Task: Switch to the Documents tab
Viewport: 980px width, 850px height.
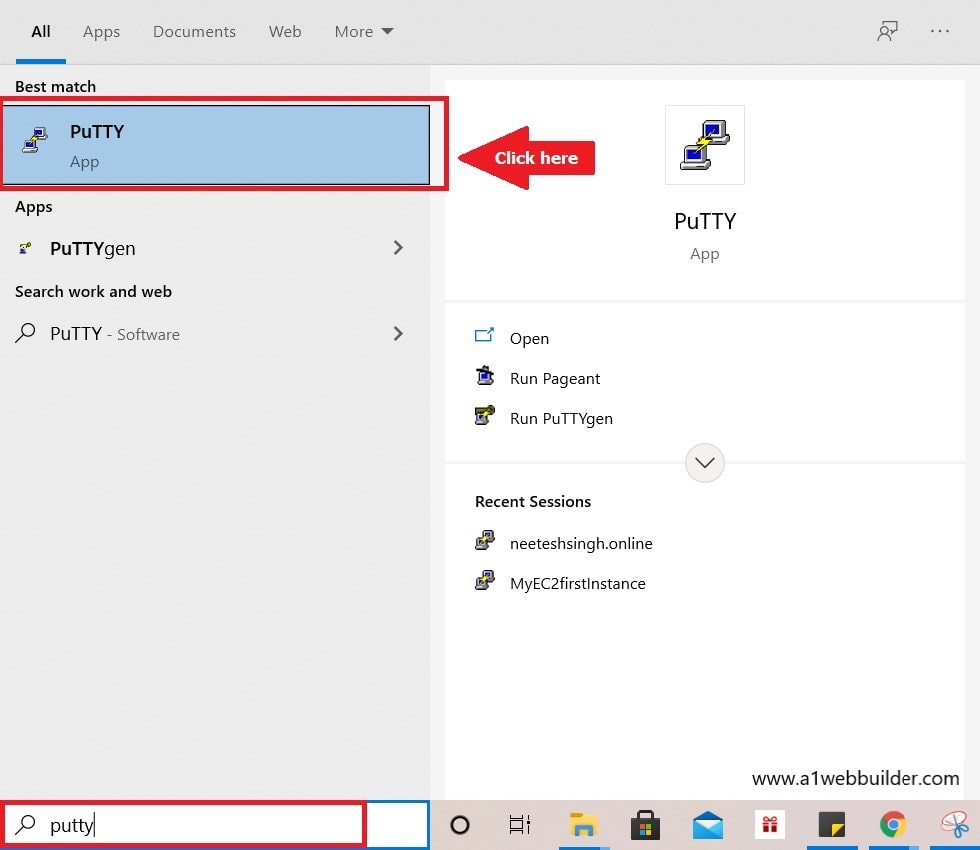Action: click(x=194, y=31)
